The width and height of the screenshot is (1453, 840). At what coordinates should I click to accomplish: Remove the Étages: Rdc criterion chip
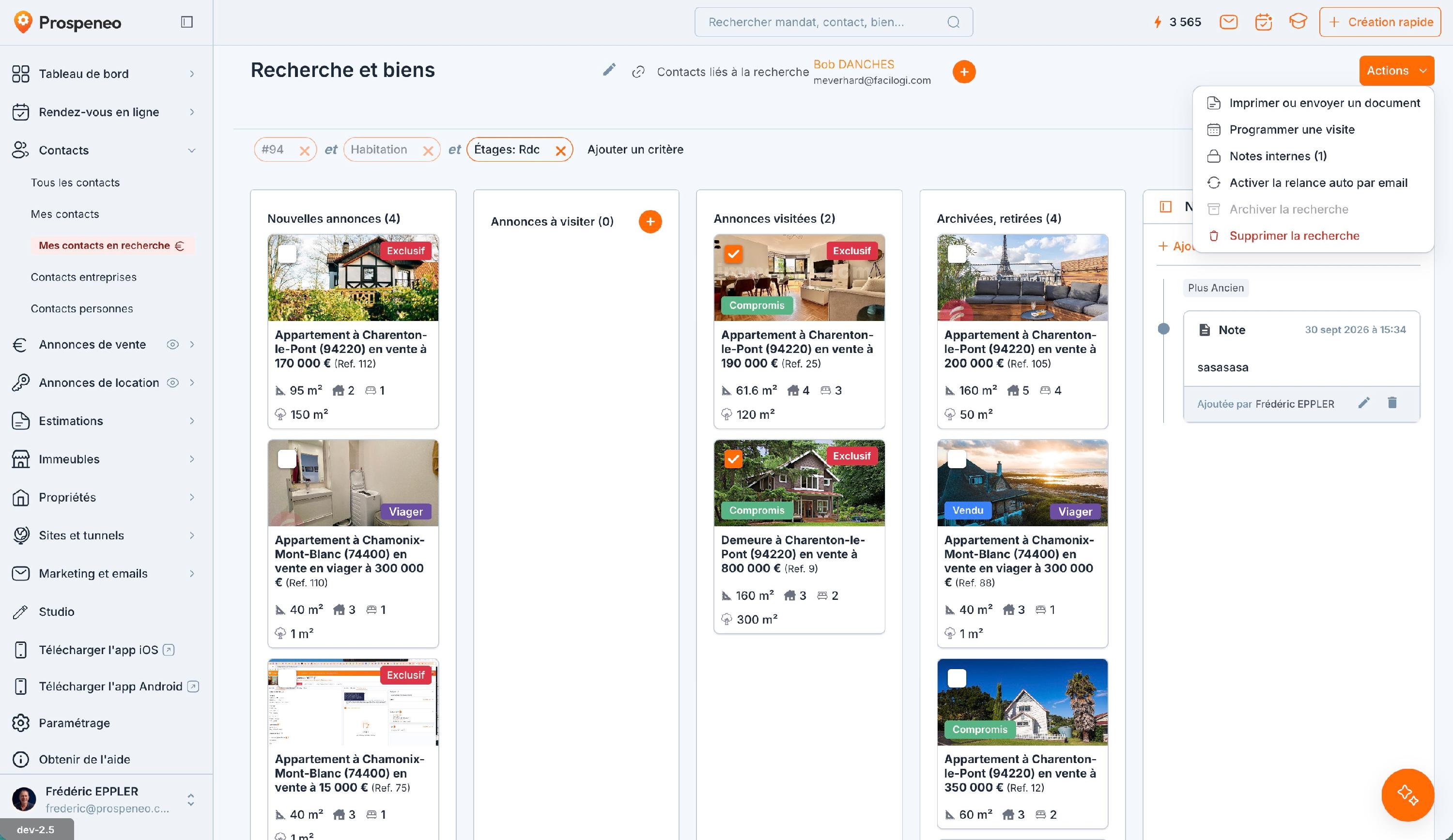pyautogui.click(x=560, y=151)
